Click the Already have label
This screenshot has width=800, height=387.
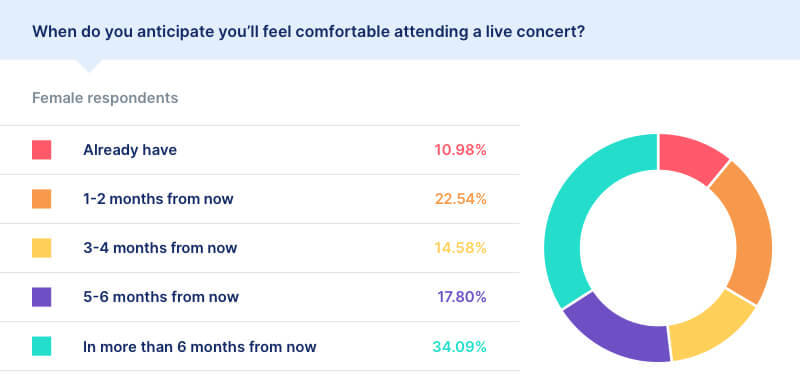130,150
